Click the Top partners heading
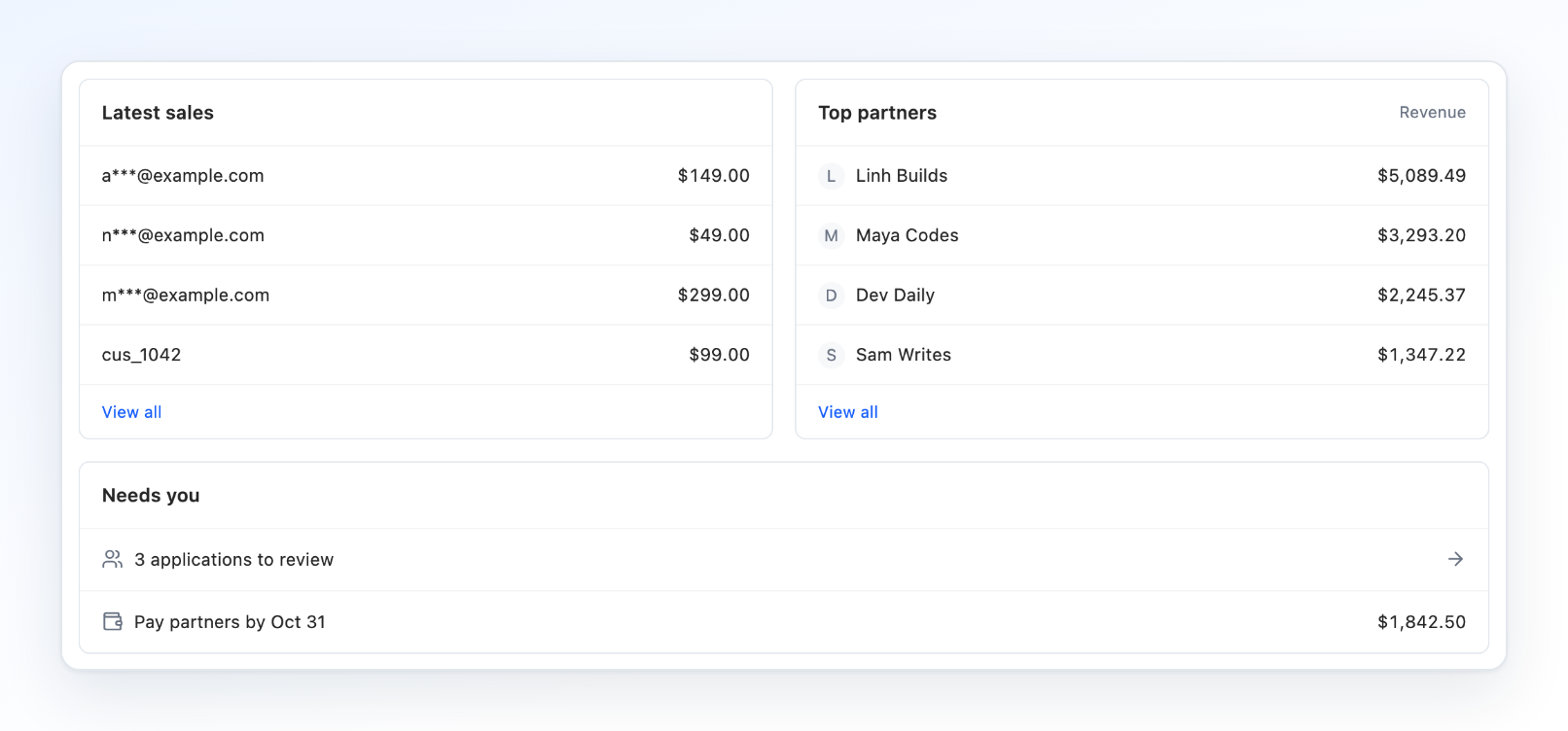The image size is (1568, 731). coord(877,113)
